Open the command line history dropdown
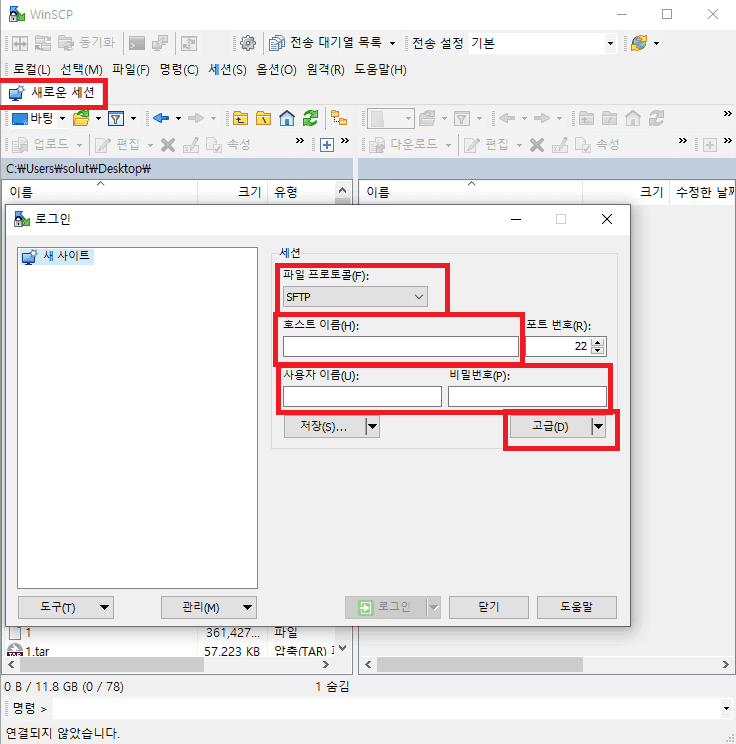Image resolution: width=736 pixels, height=744 pixels. click(x=726, y=709)
